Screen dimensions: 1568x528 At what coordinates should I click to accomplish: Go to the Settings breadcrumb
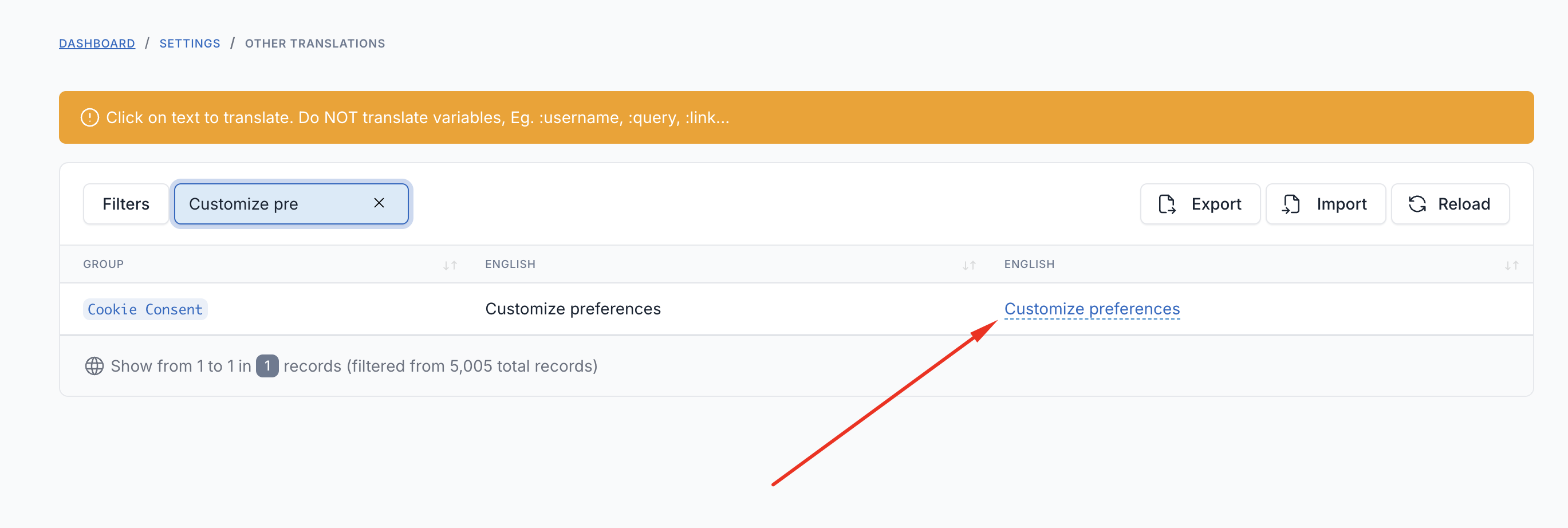pyautogui.click(x=190, y=44)
